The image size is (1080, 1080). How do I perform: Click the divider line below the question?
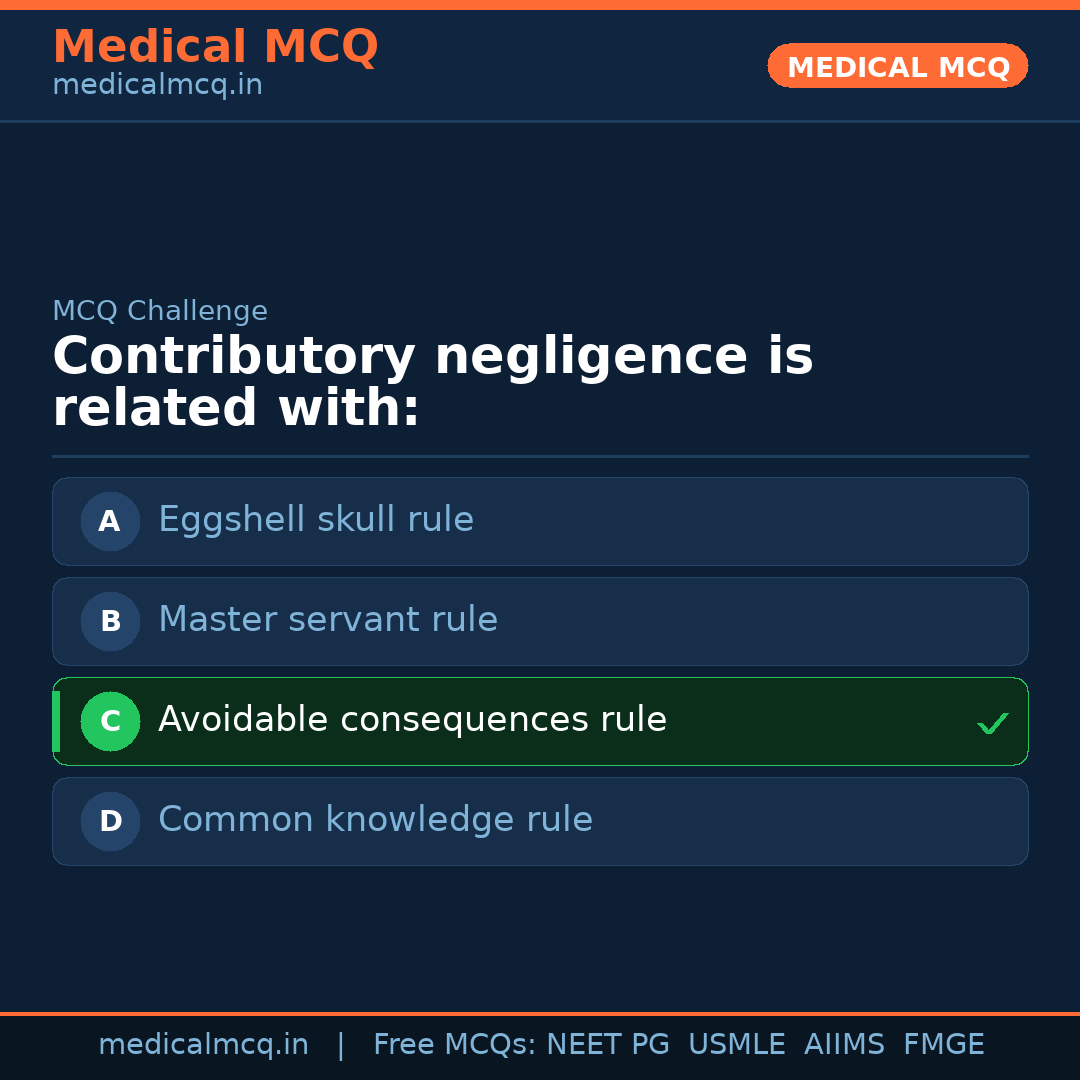pos(540,458)
